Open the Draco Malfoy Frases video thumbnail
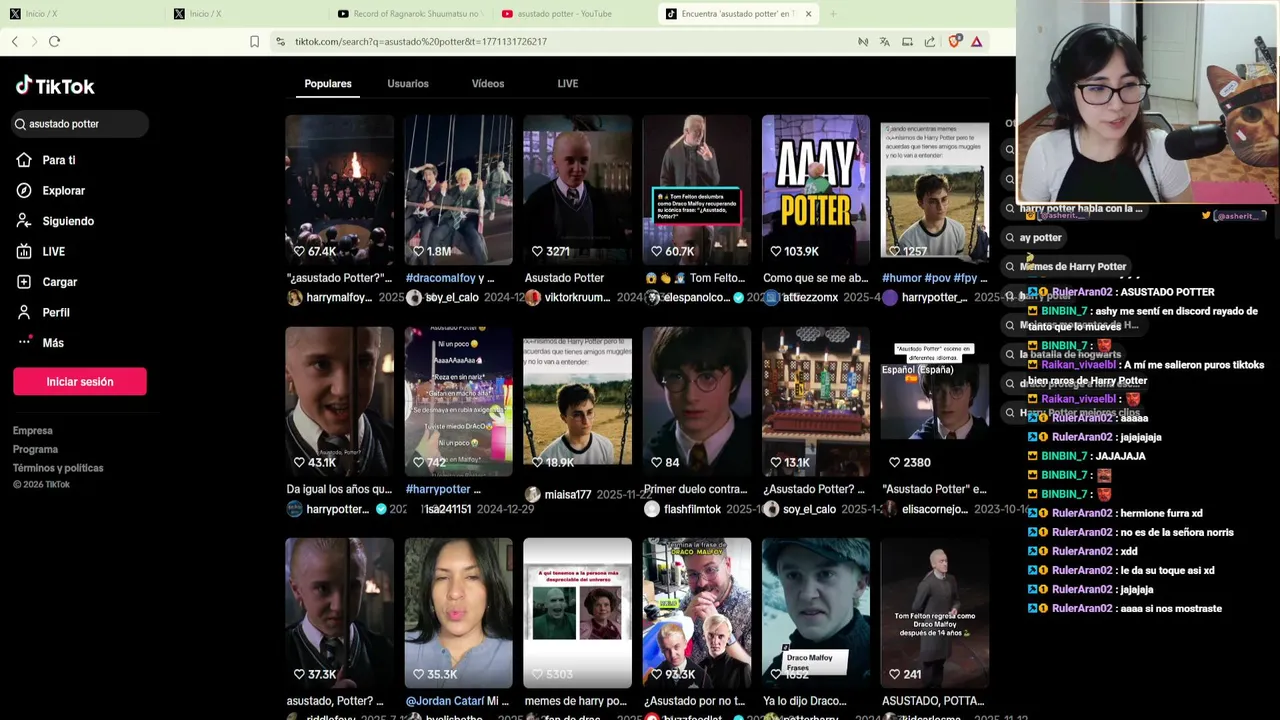Image resolution: width=1280 pixels, height=720 pixels. 816,613
